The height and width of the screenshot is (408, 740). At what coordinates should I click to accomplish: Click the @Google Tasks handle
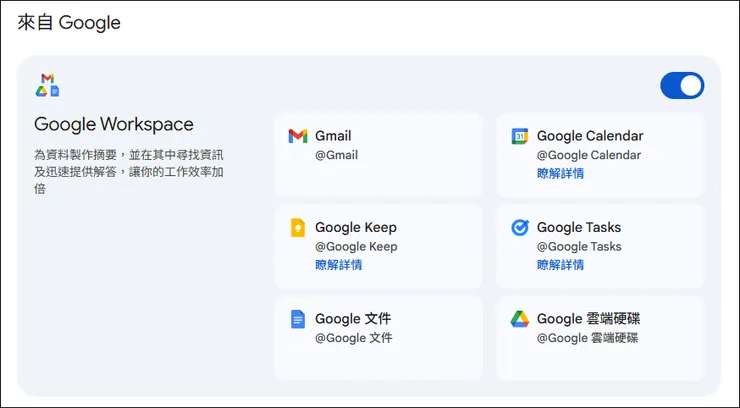tap(579, 246)
